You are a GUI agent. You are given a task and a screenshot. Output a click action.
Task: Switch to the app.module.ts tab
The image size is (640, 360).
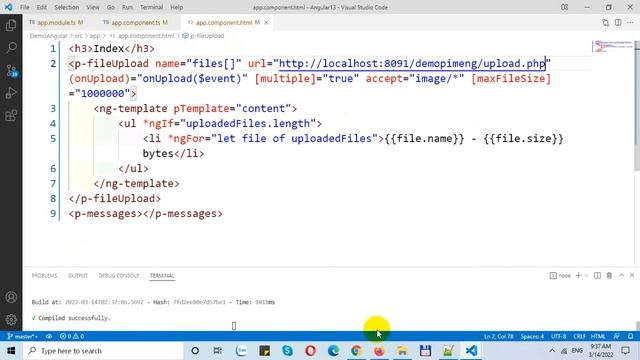pos(56,22)
